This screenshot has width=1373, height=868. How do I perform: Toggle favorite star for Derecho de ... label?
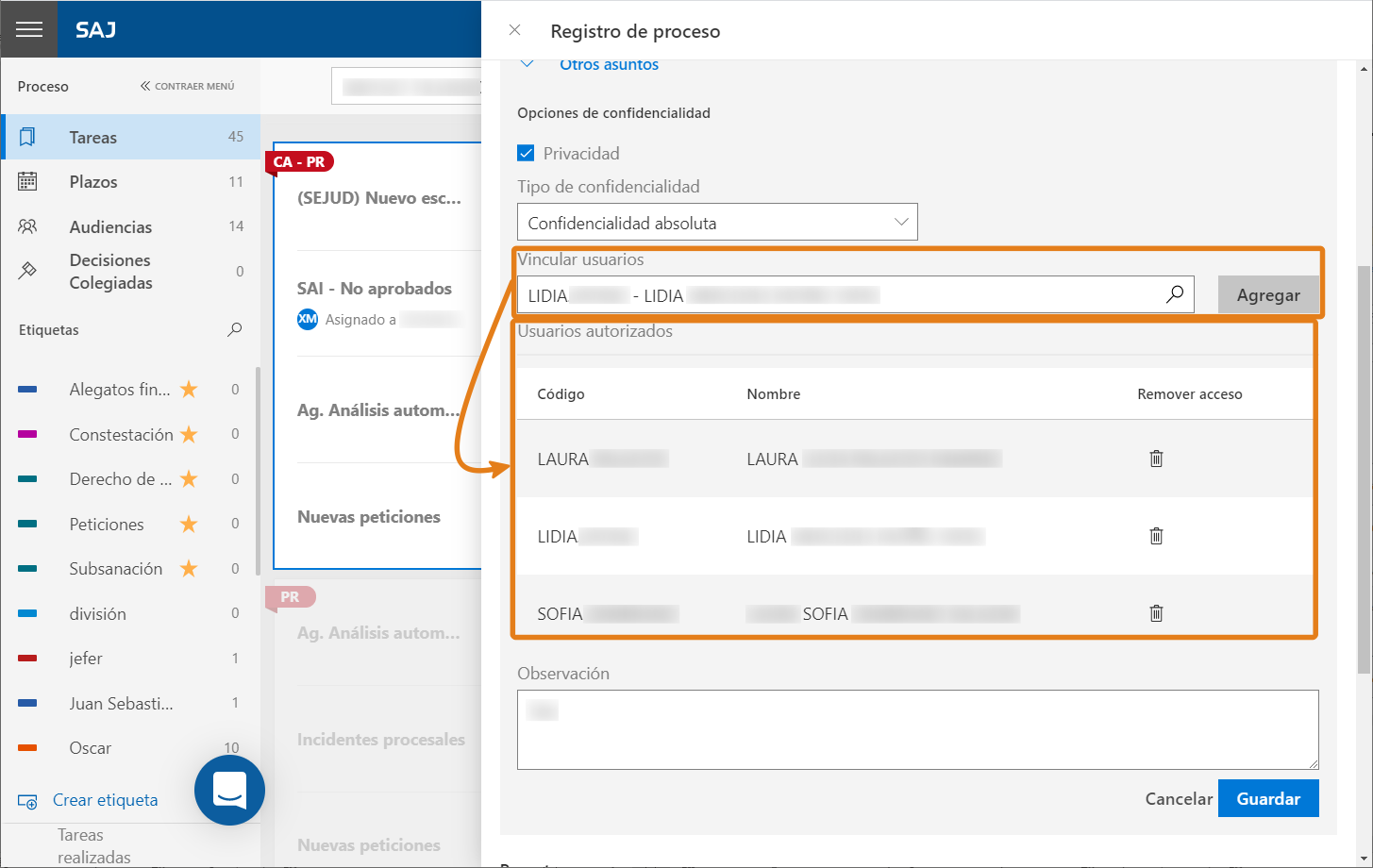coord(189,478)
